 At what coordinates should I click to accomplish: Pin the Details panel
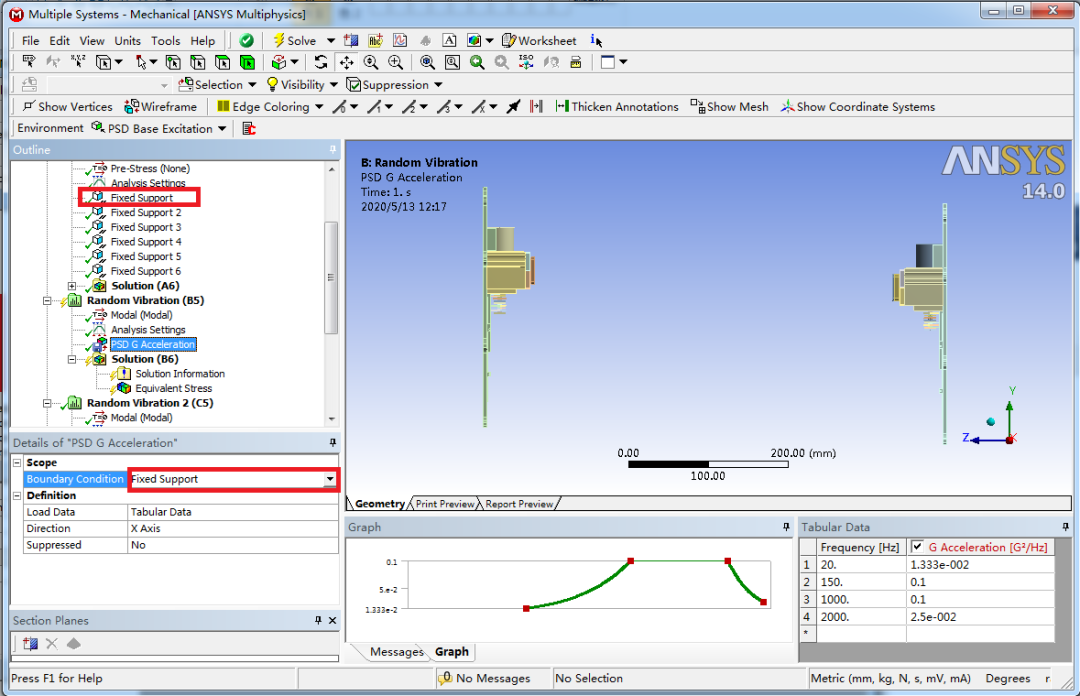333,442
